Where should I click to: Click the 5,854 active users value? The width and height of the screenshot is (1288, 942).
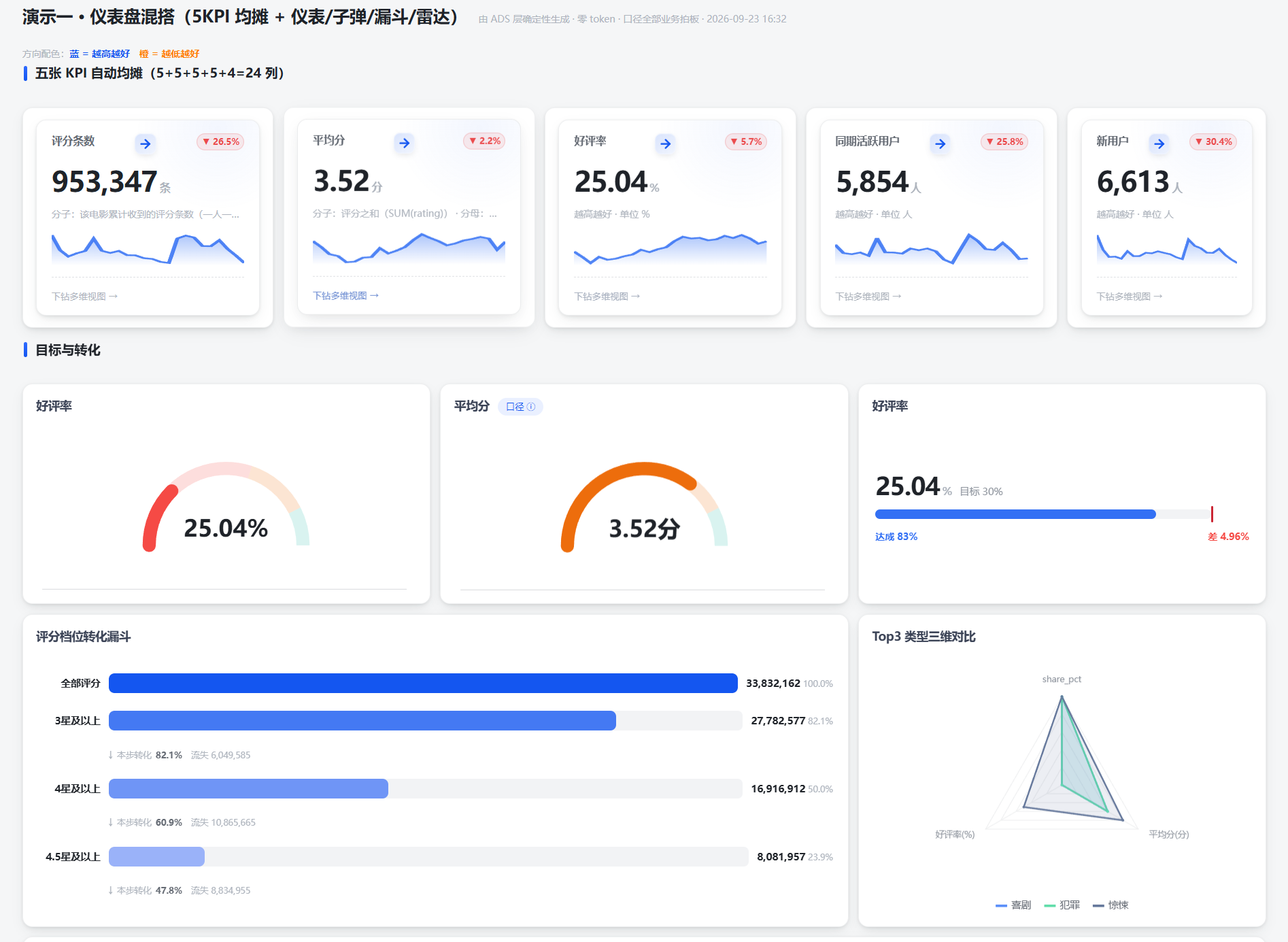point(872,182)
